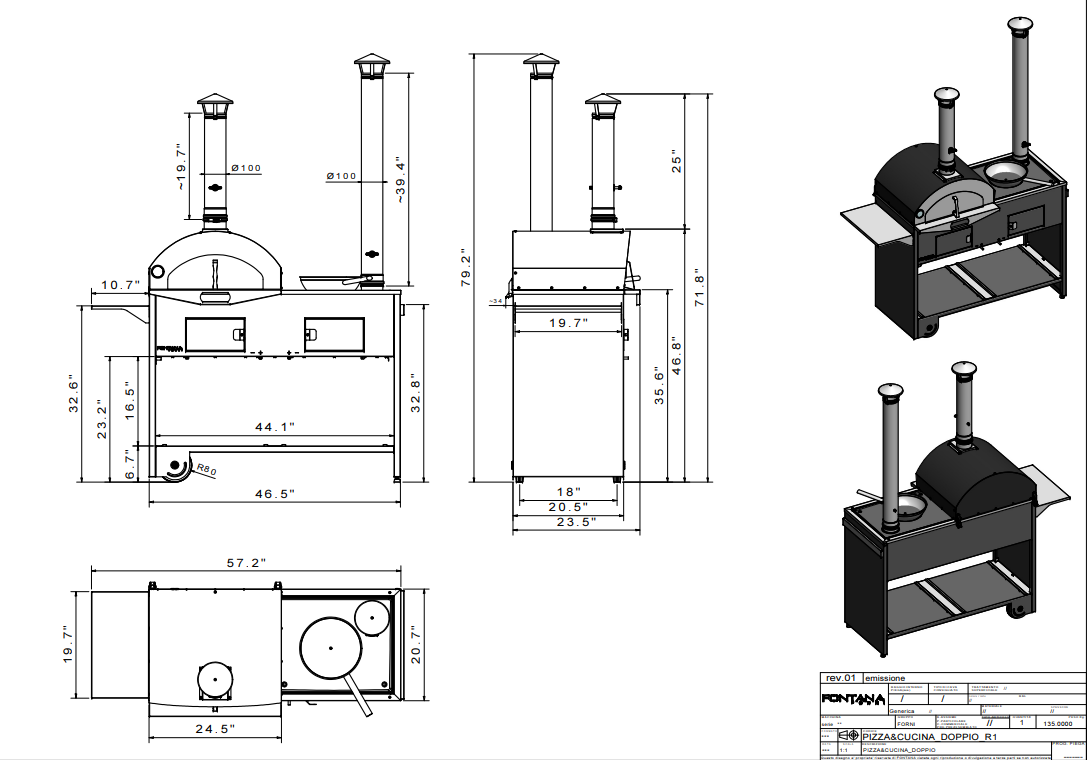Click the rev.01 revision cell
1088x760 pixels.
[838, 678]
